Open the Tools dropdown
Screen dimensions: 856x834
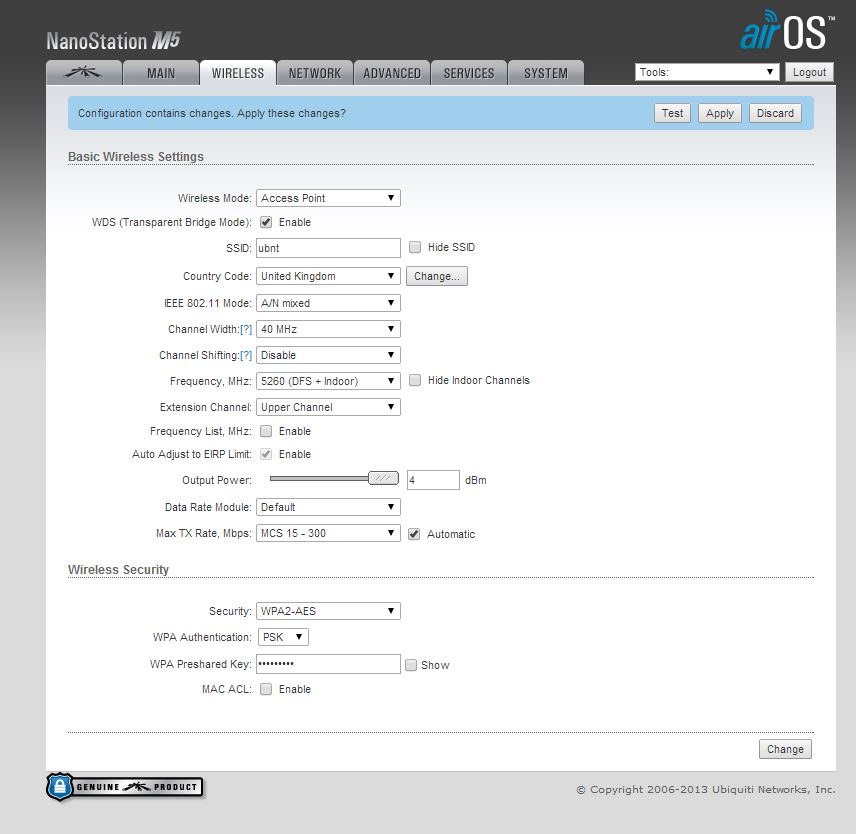point(706,71)
